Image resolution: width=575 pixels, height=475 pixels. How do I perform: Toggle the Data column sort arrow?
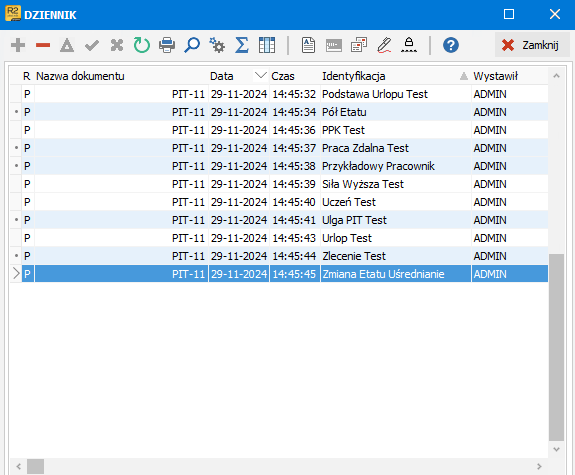tap(261, 76)
